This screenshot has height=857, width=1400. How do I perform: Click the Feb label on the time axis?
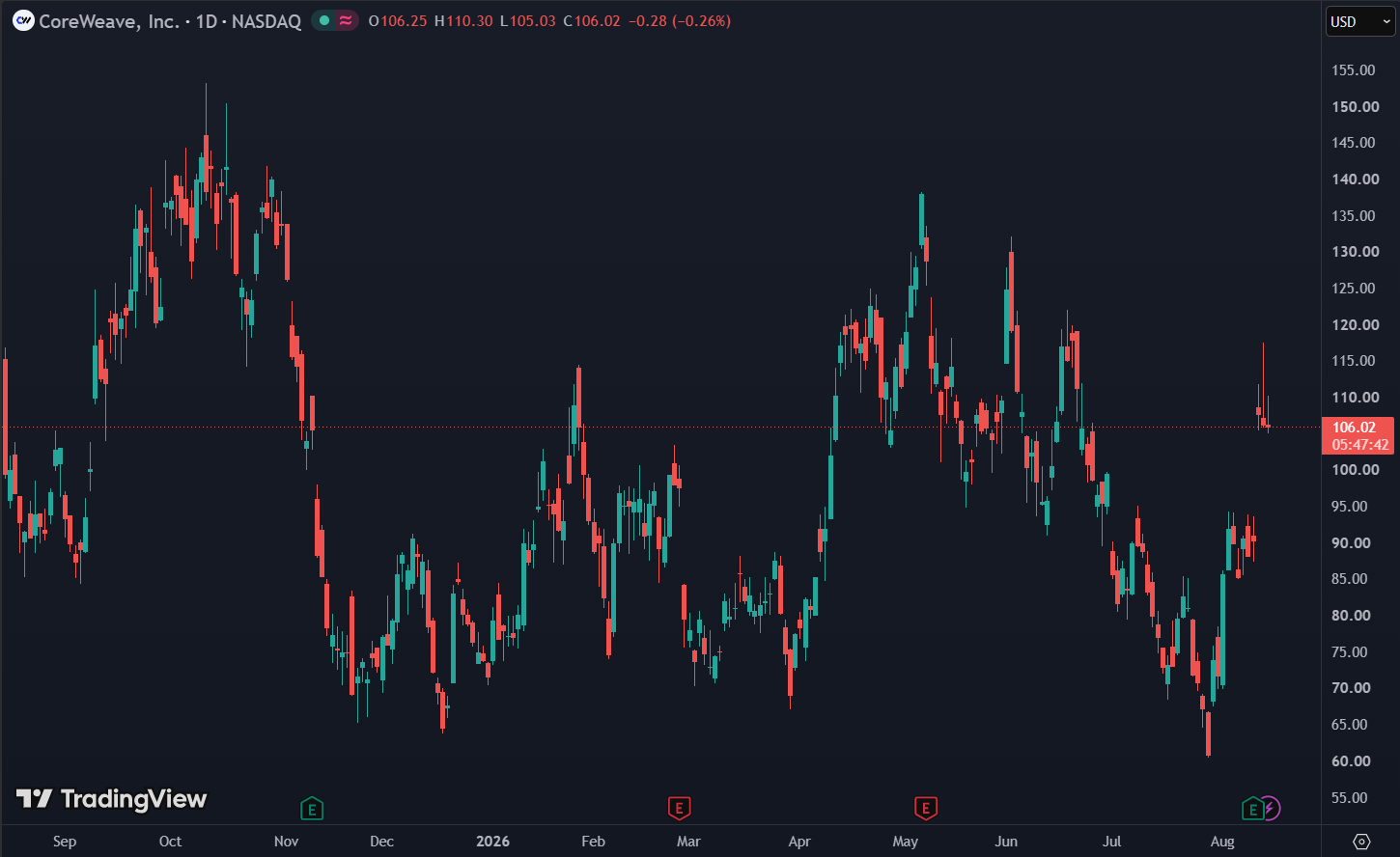coord(594,842)
